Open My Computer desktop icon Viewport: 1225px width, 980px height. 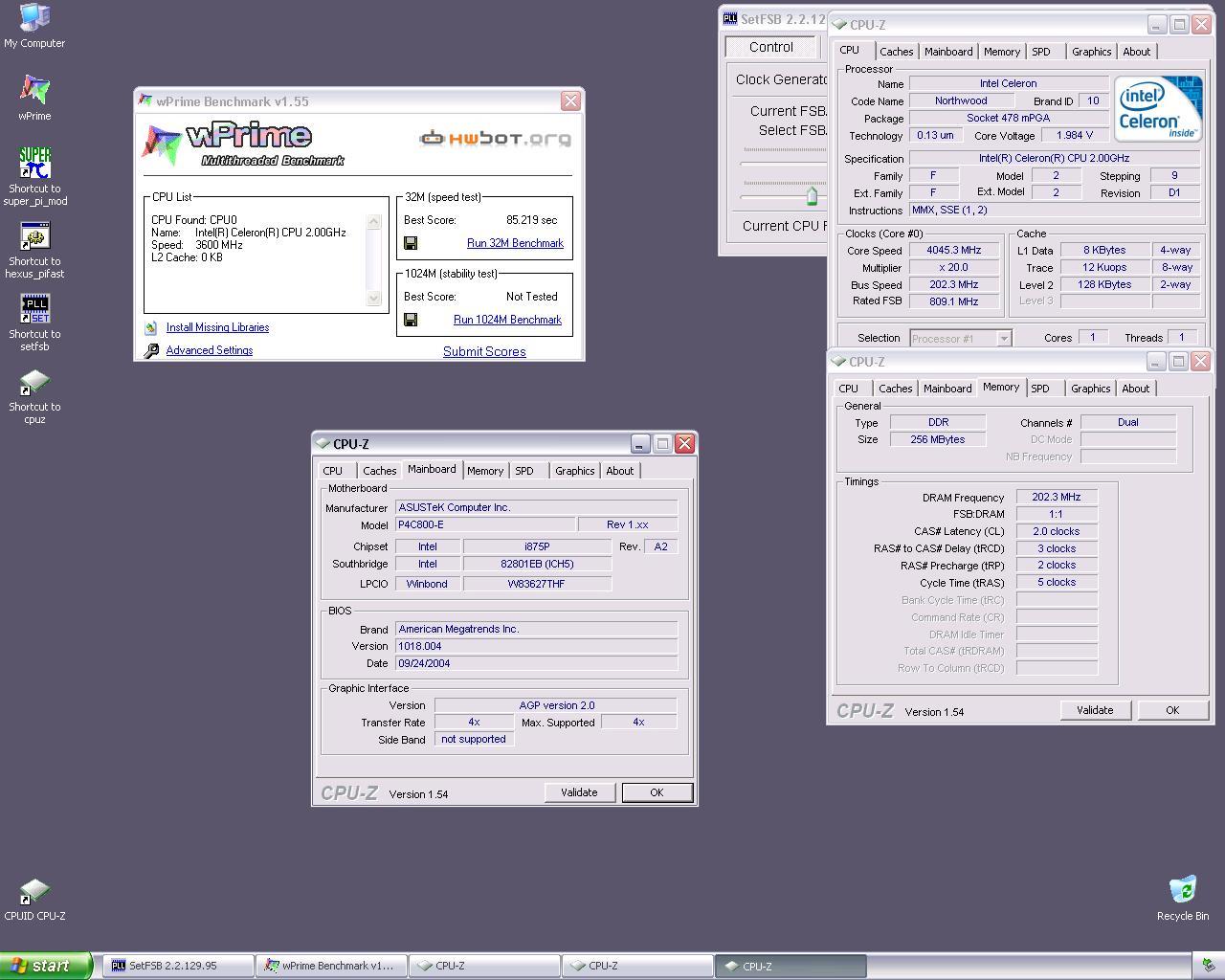[34, 17]
